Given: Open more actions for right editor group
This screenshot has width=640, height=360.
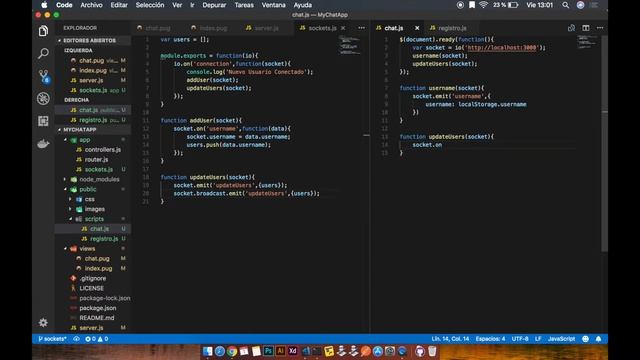Looking at the screenshot, I should coord(600,28).
